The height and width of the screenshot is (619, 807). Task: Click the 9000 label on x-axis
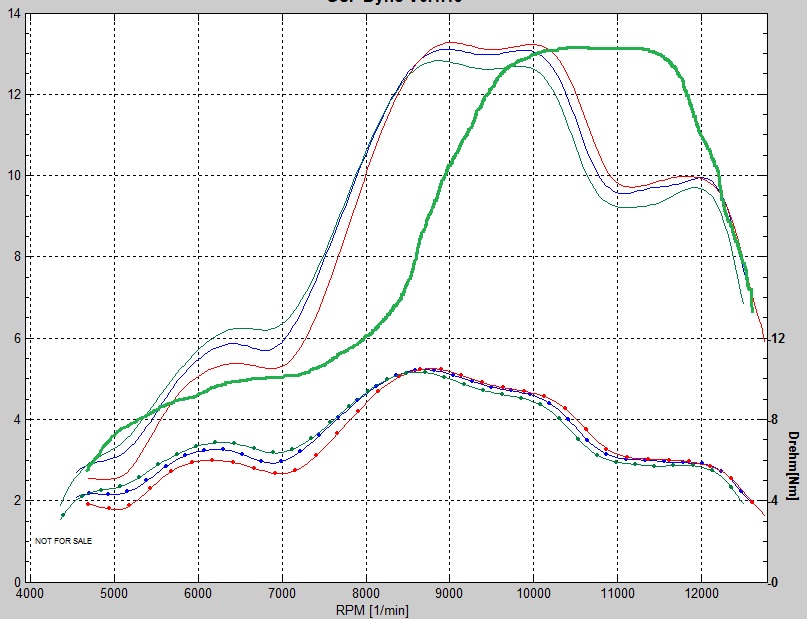tap(450, 592)
